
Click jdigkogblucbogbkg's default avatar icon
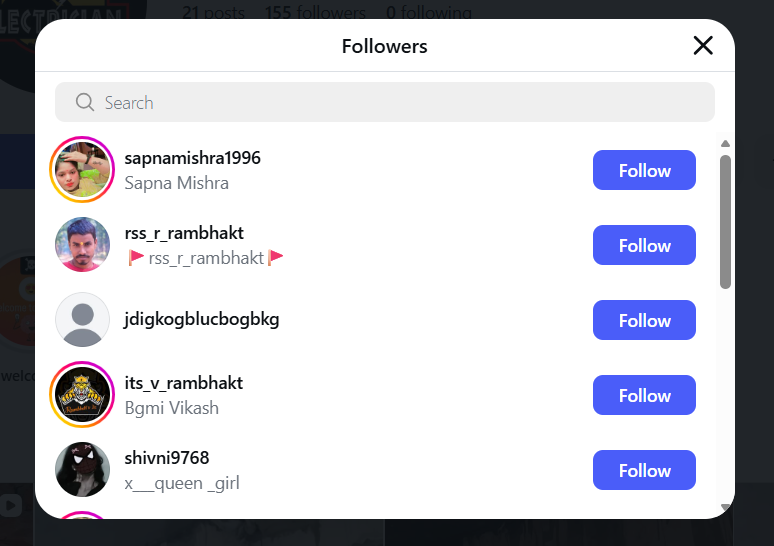pyautogui.click(x=82, y=320)
